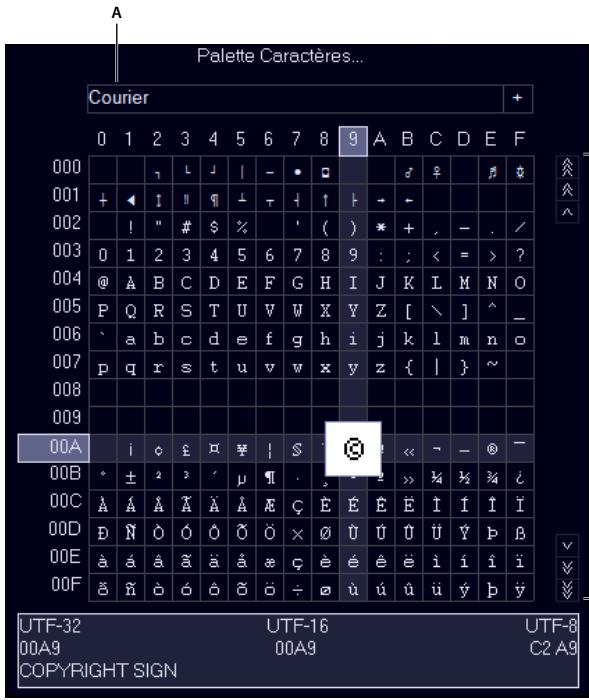Viewport: 589px width, 700px height.
Task: Pick the # character in row 002
Action: click(186, 227)
